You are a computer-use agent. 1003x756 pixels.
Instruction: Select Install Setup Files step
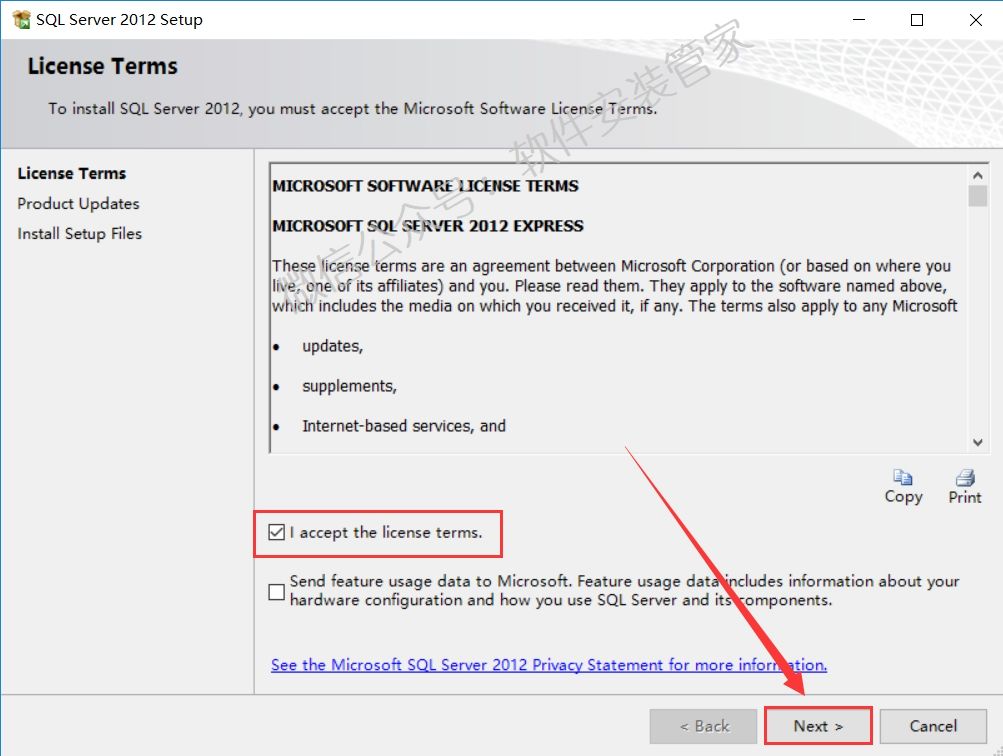coord(79,233)
